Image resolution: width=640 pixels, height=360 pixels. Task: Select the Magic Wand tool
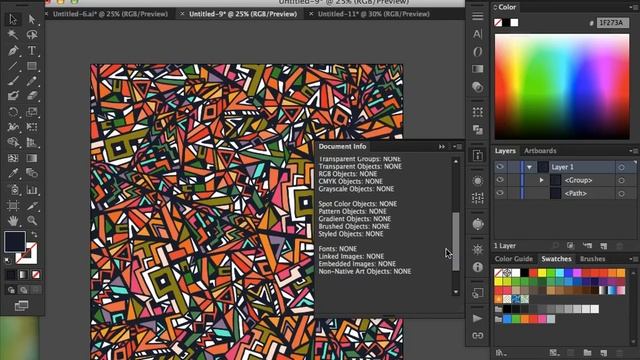[13, 35]
